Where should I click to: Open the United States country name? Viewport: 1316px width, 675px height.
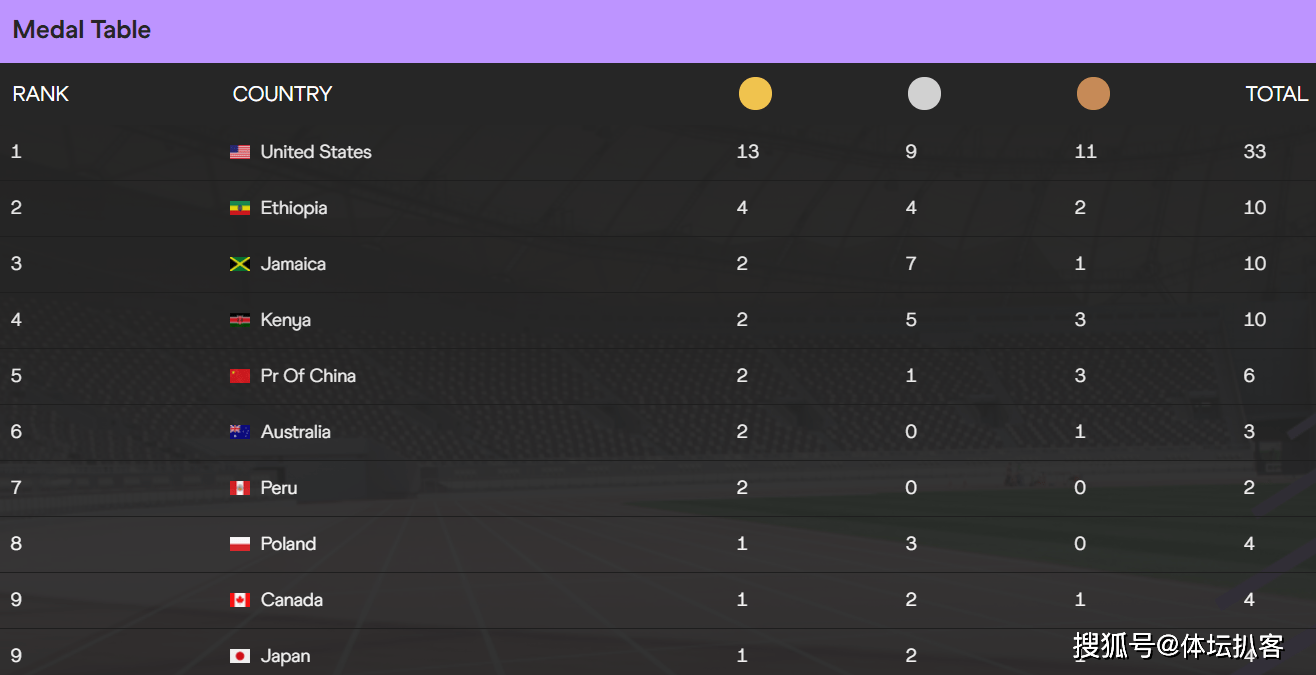pyautogui.click(x=316, y=152)
